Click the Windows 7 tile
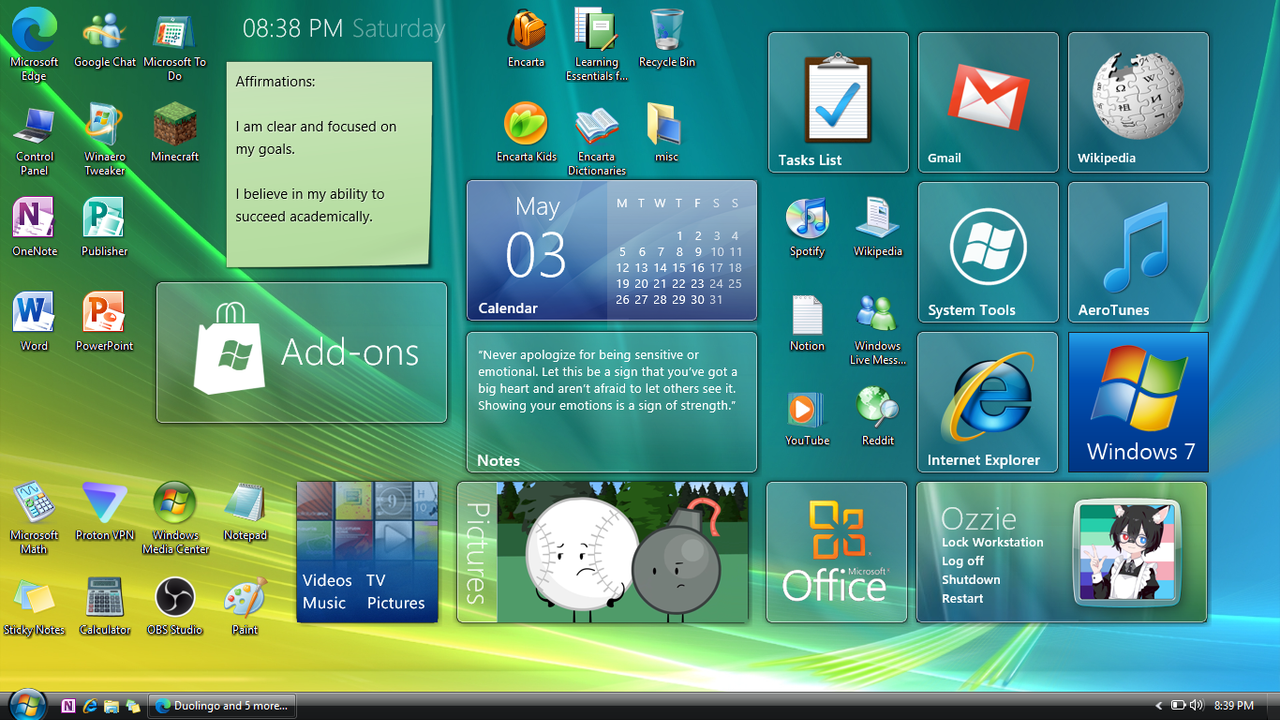The height and width of the screenshot is (720, 1280). pos(1138,402)
